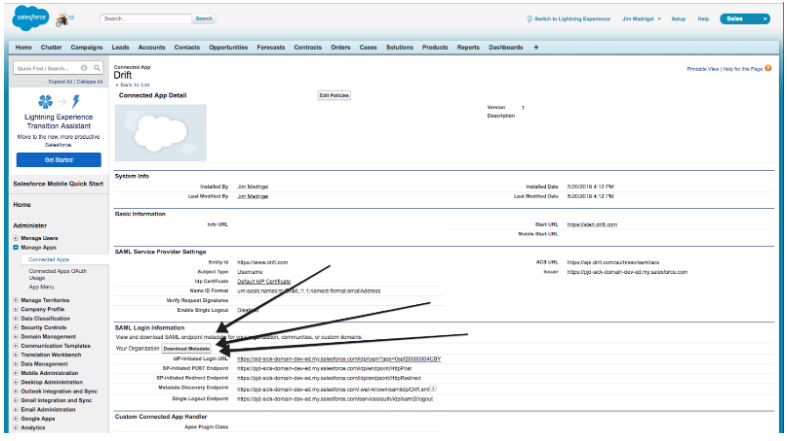Switch to the Leads tab

pyautogui.click(x=120, y=47)
